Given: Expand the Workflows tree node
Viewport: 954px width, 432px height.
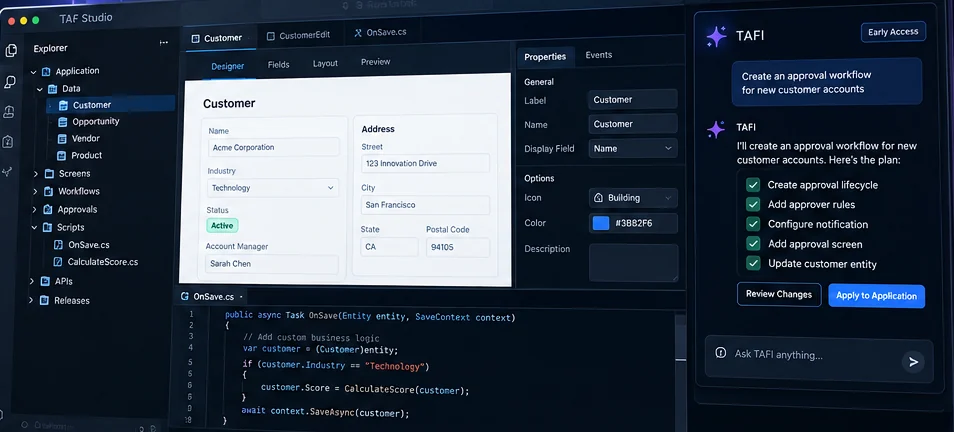Looking at the screenshot, I should pos(35,192).
